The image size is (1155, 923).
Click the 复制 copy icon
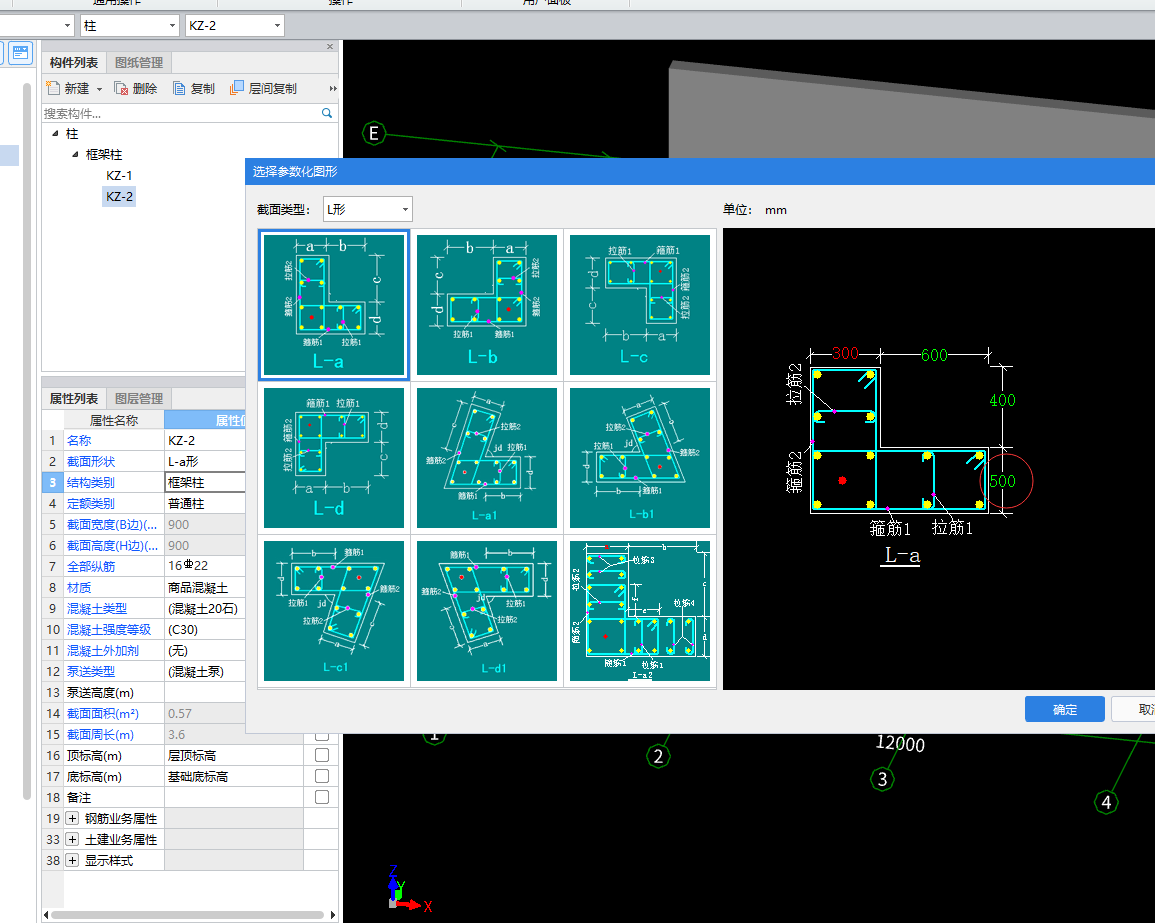pos(179,88)
